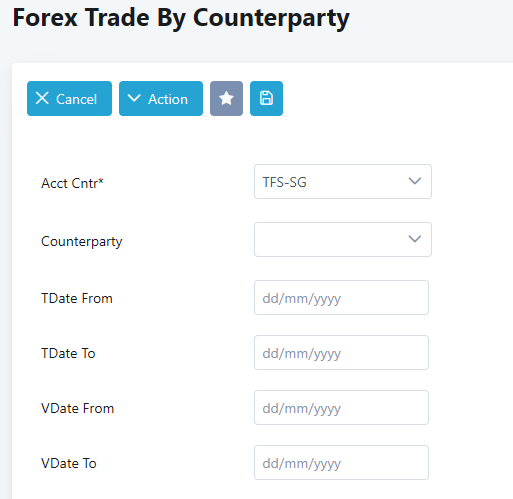Screen dimensions: 513x499
Task: Click the floppy disk save icon
Action: tap(266, 98)
